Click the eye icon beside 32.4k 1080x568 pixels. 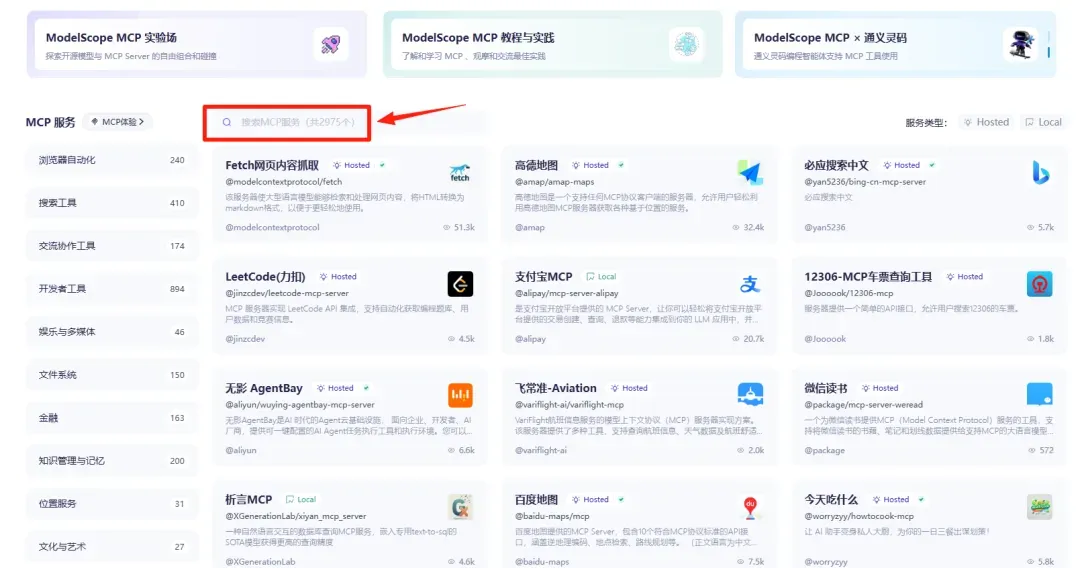pyautogui.click(x=736, y=227)
